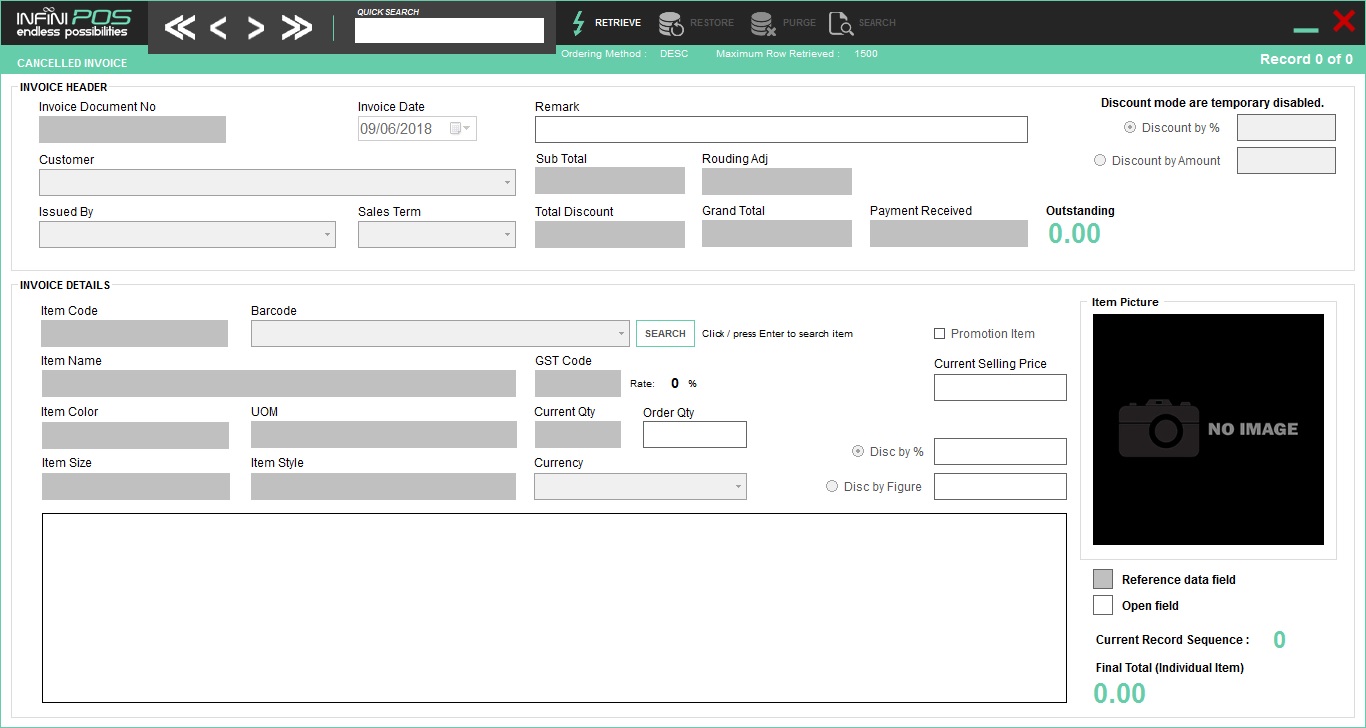Click the Retrieve lightning icon
Screen dimensions: 1366x728
pyautogui.click(x=578, y=23)
